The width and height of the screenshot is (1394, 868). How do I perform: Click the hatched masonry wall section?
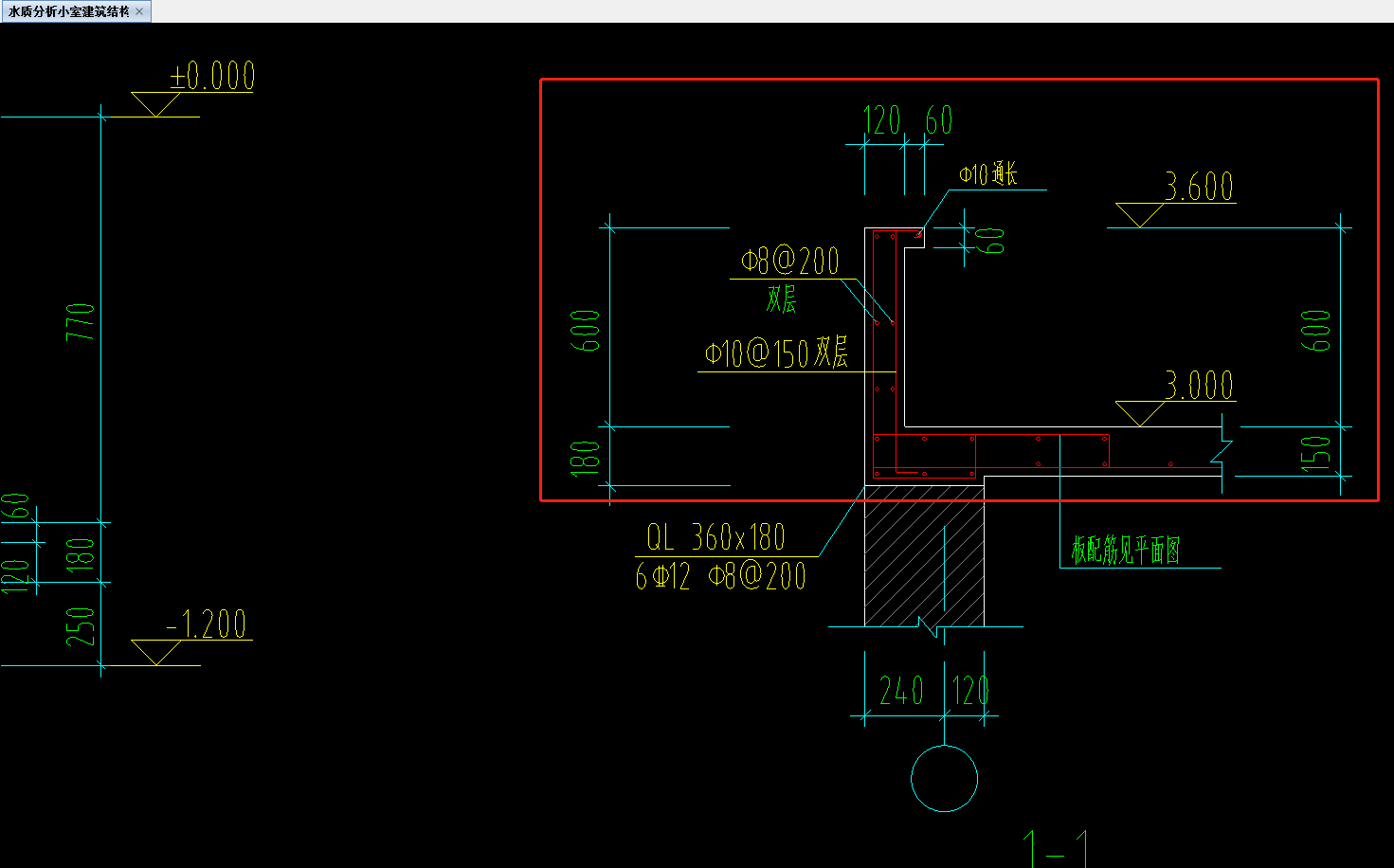coord(924,557)
